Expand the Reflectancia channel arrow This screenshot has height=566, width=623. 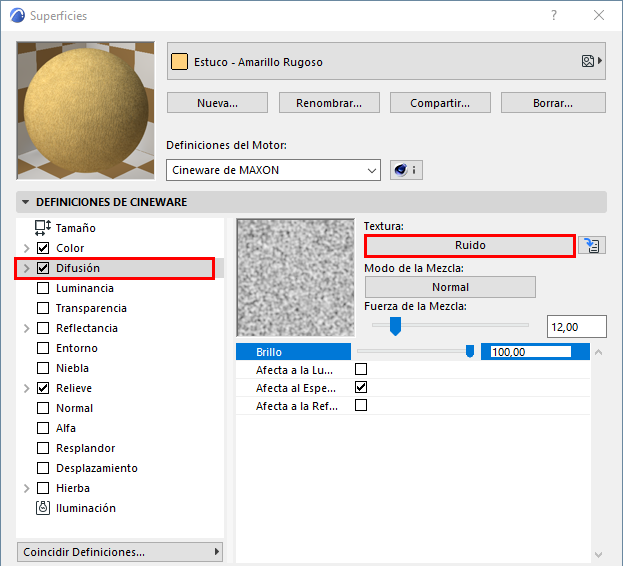pos(27,328)
